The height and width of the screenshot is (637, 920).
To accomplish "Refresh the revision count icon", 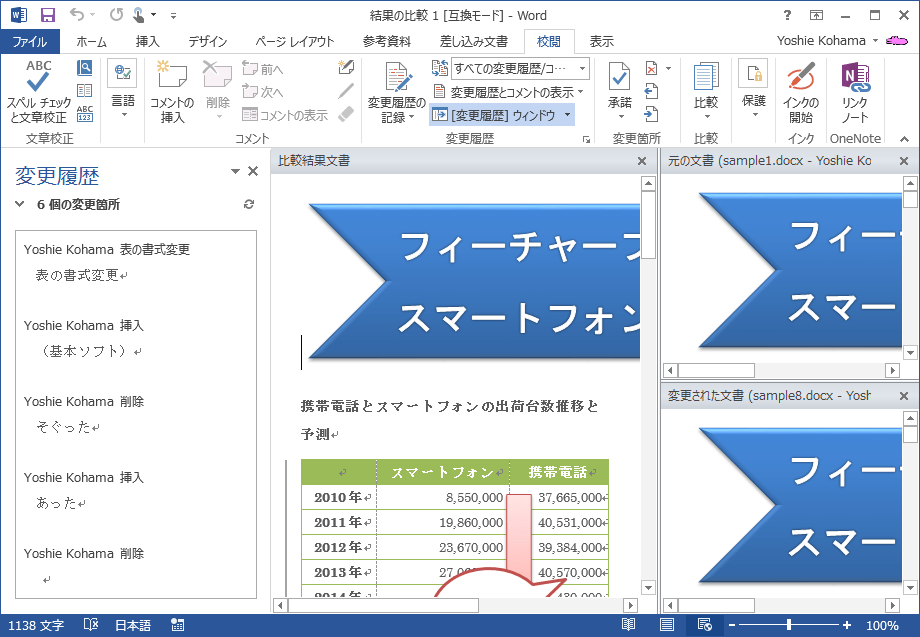I will coord(249,204).
